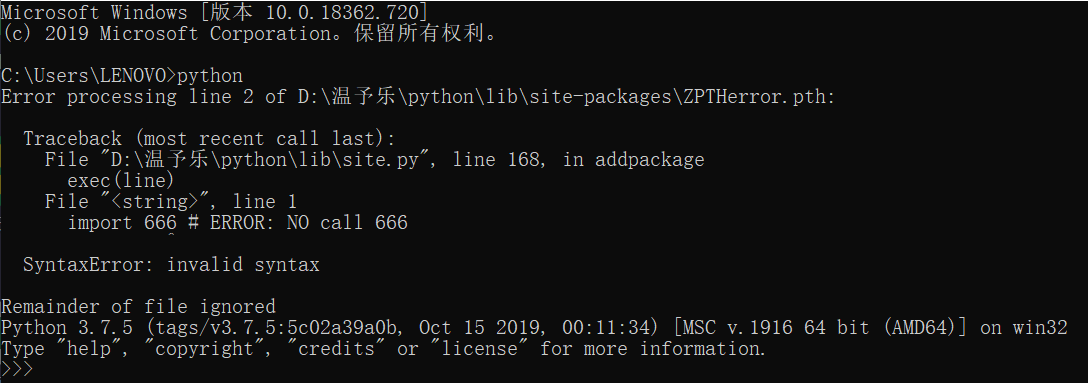Click the "python" command after the prompt

(210, 76)
